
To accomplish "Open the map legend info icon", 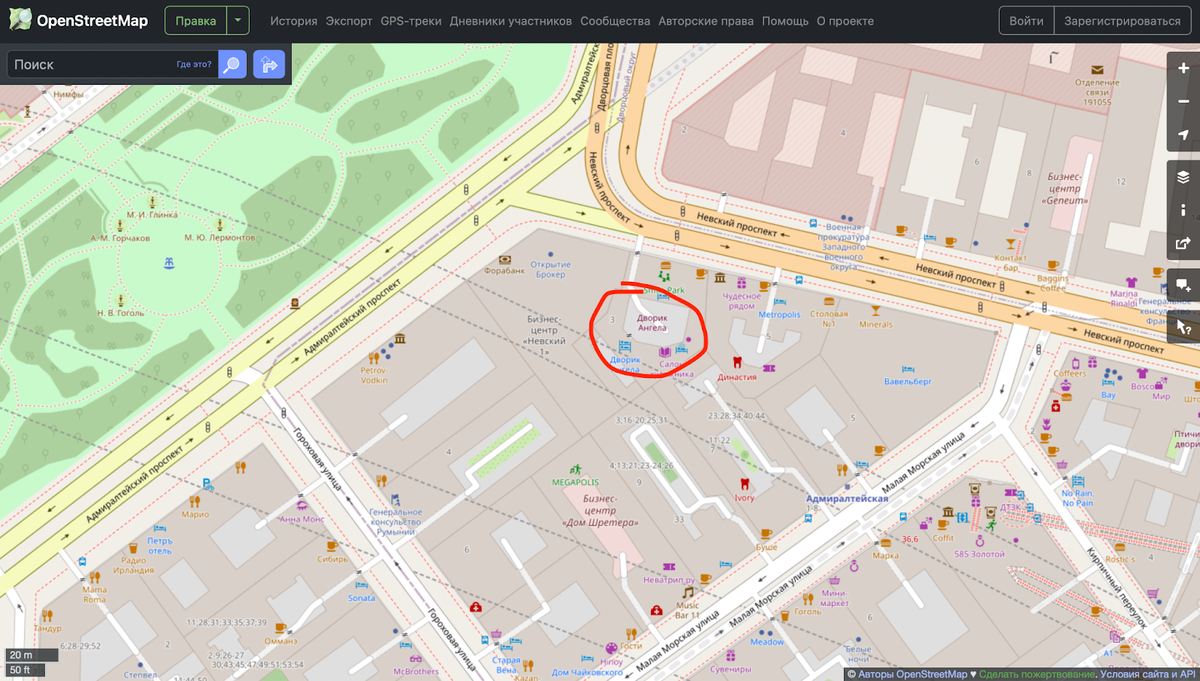I will pos(1184,210).
